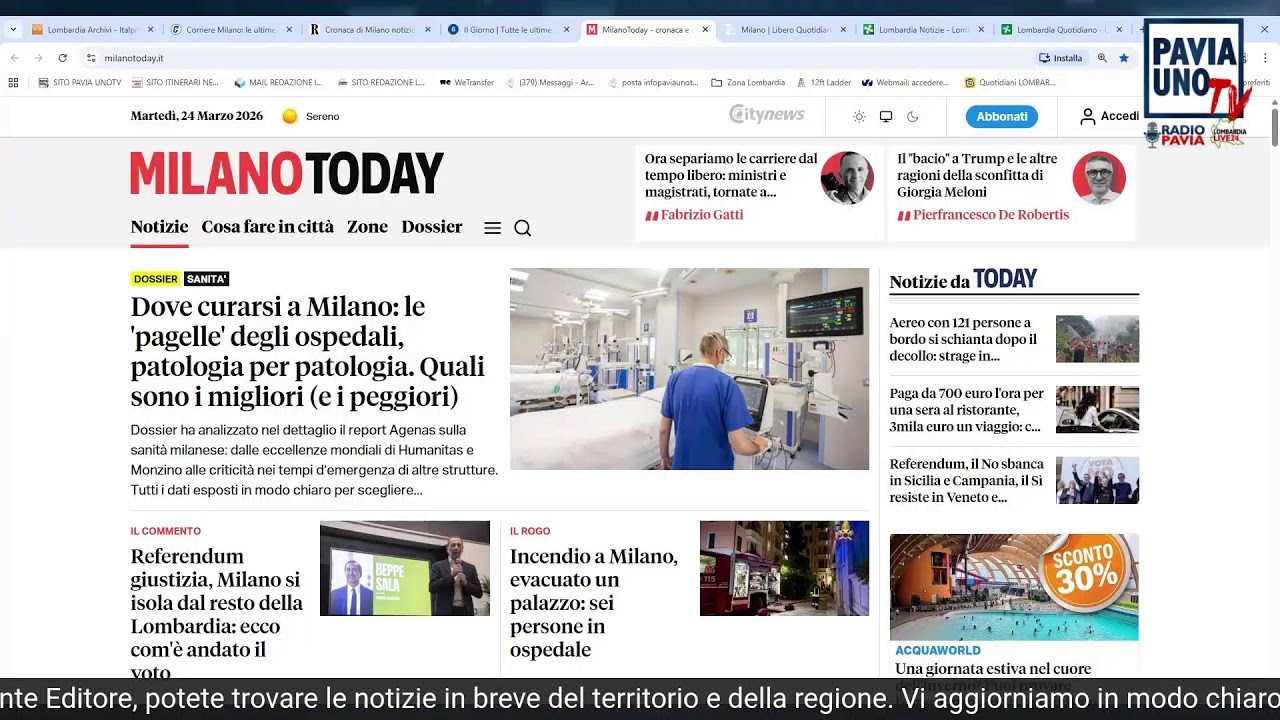
Task: Click Fabrizio Gatti author photo
Action: point(847,178)
